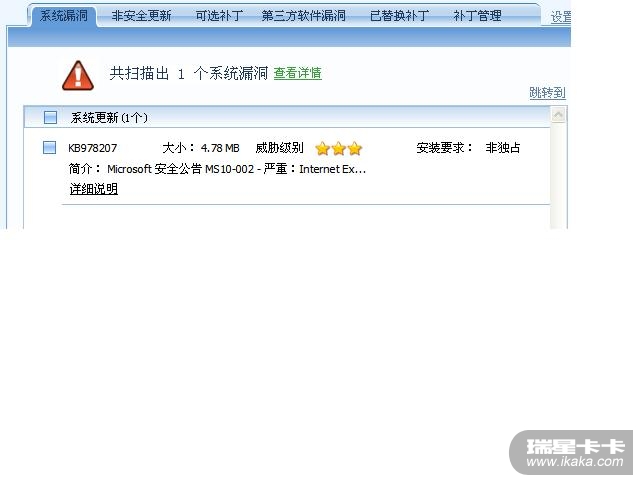Click the Microsoft 安全公告 MS10-002 description text

(237, 169)
